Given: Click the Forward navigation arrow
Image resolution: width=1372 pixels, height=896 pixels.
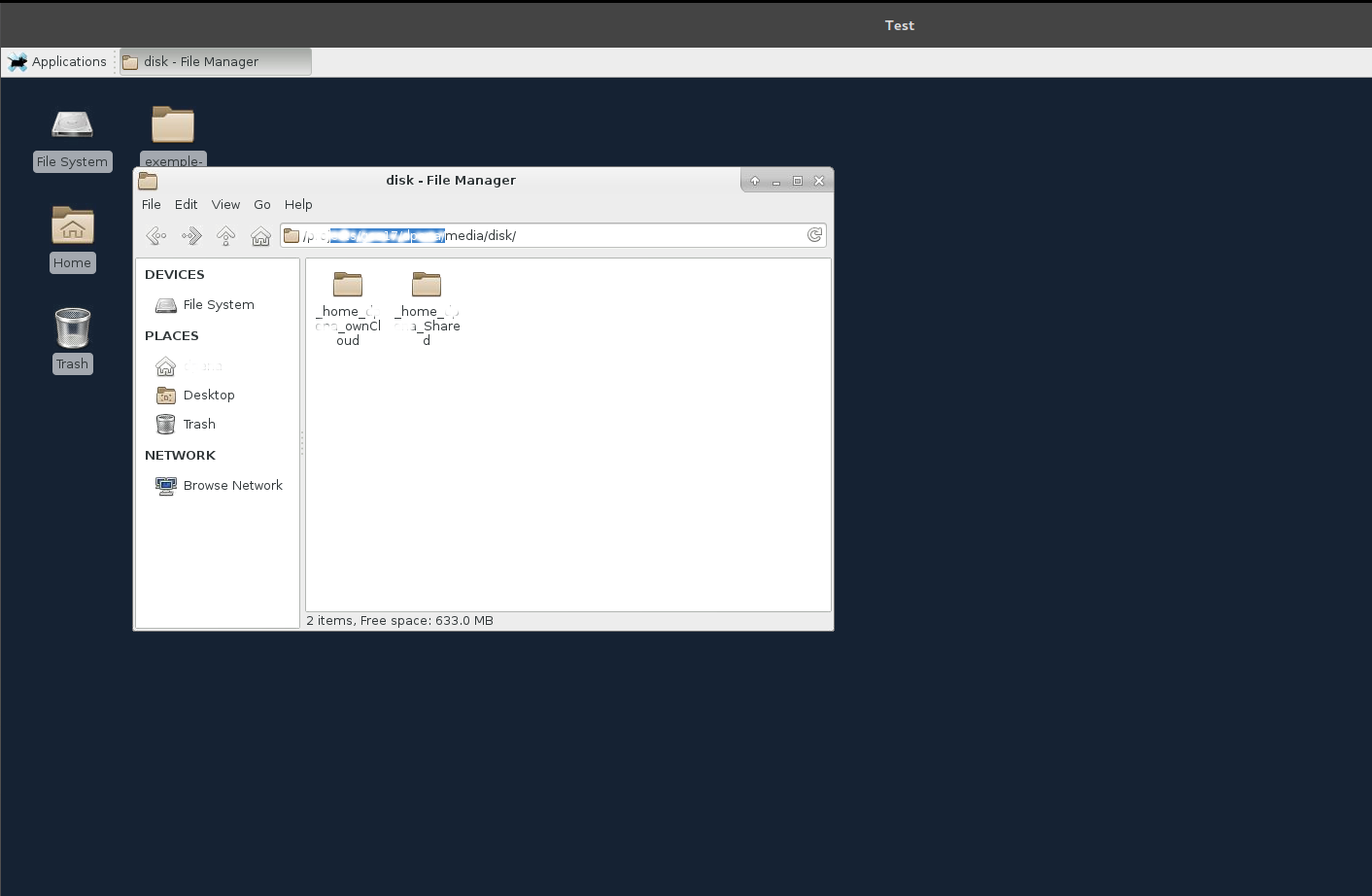Looking at the screenshot, I should coord(190,235).
